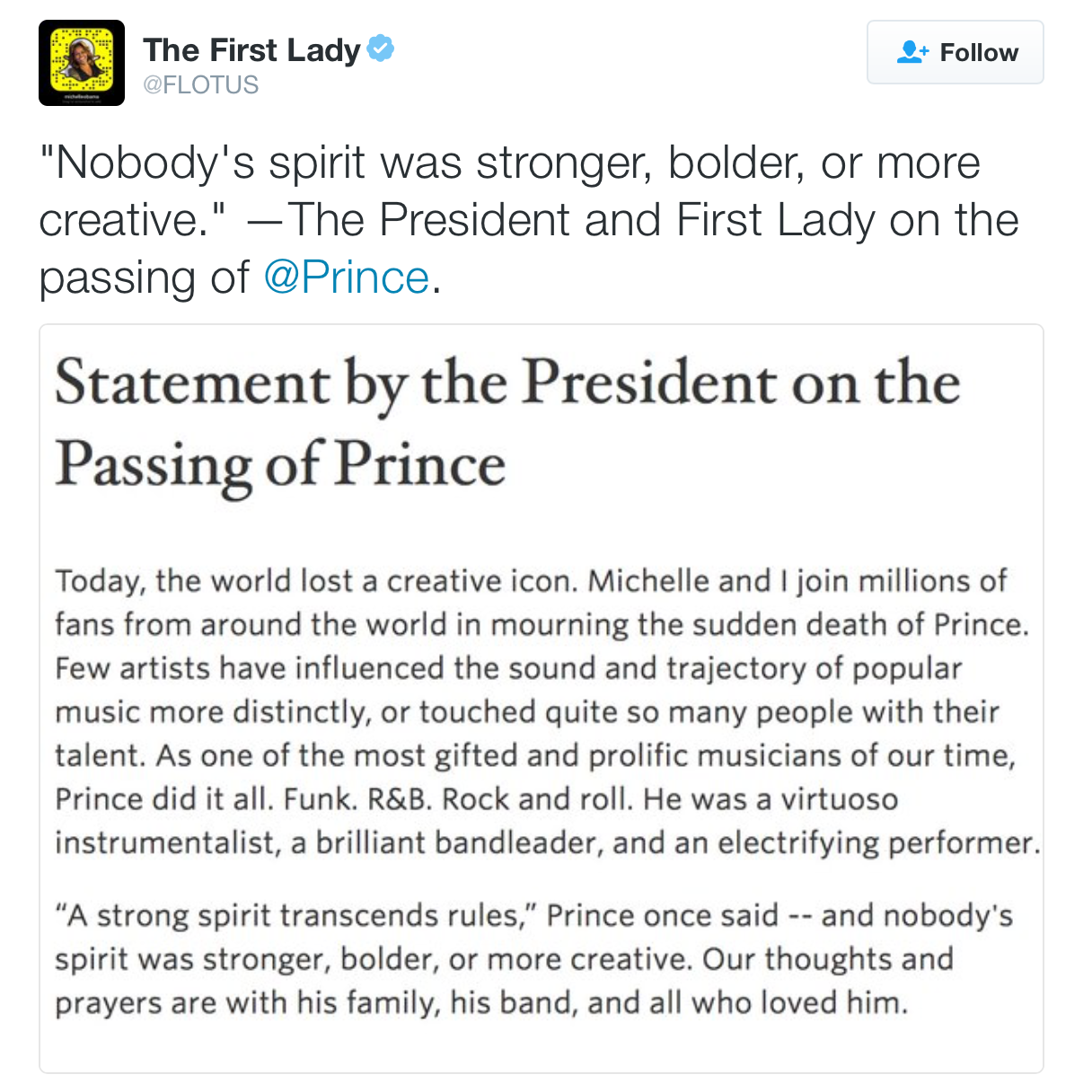Click the 'Statement by the President' headline
Screen dimensions: 1092x1092
tap(507, 383)
